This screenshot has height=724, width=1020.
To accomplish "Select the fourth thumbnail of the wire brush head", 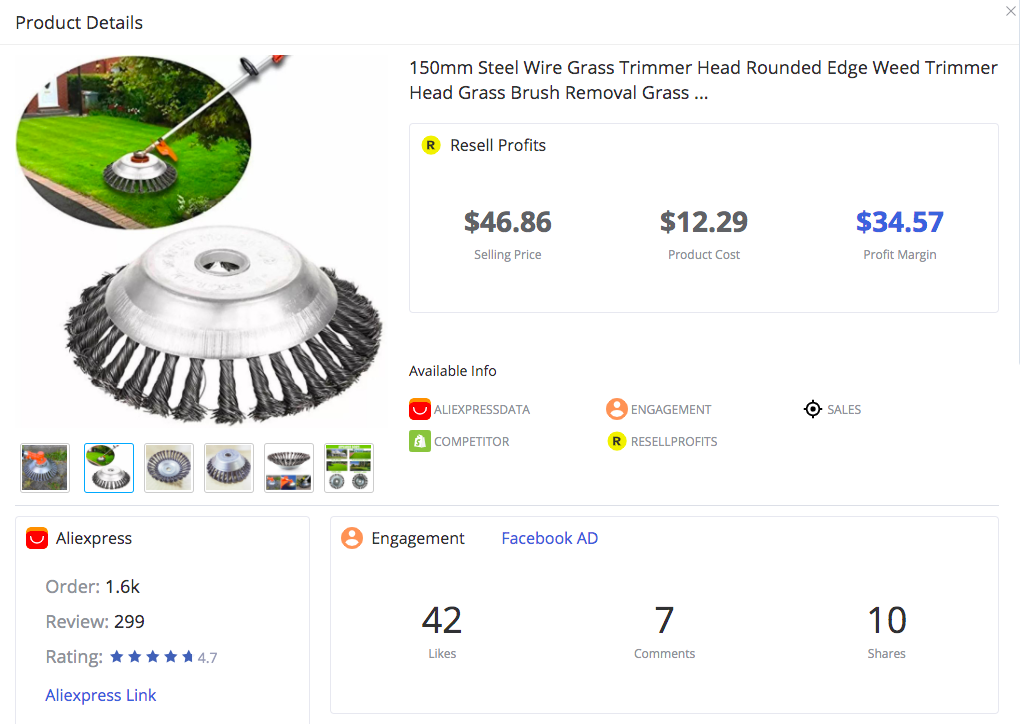I will (x=229, y=468).
